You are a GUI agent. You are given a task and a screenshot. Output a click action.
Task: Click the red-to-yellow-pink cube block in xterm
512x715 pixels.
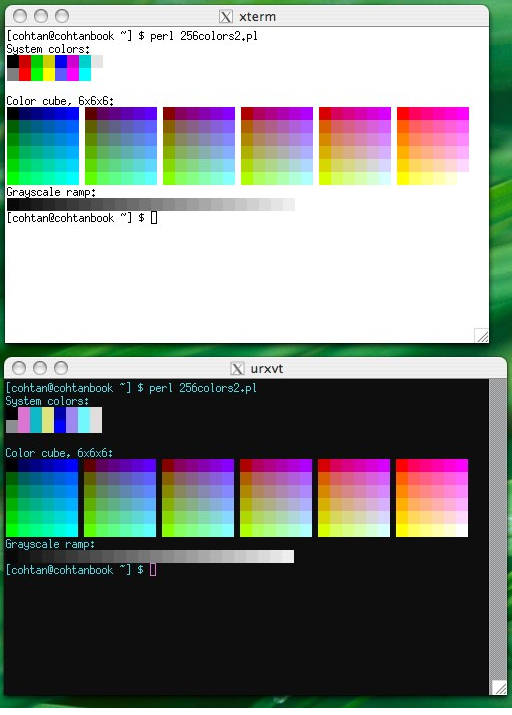433,146
